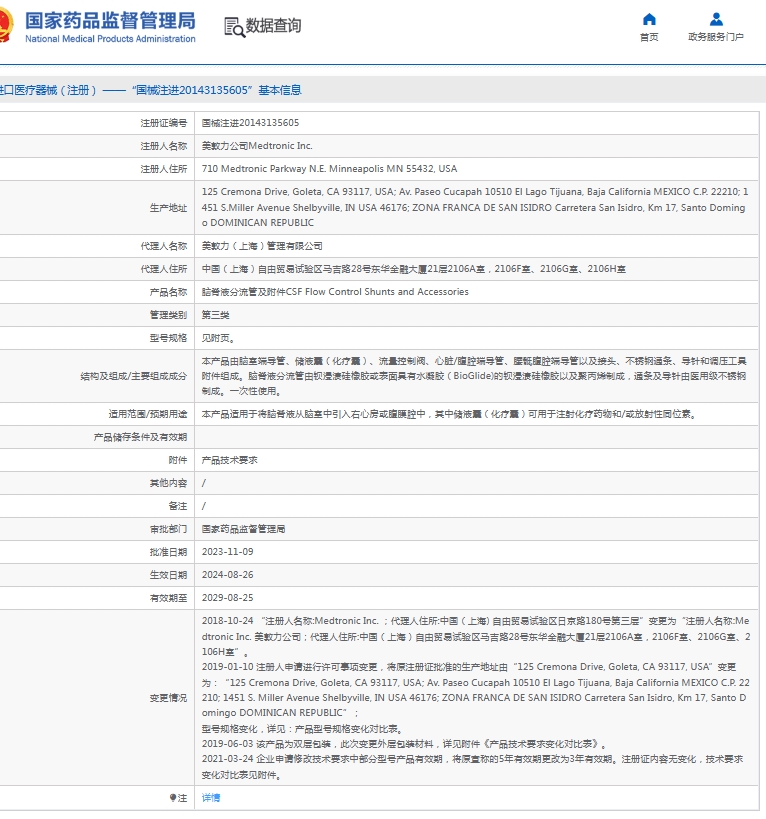
Task: Click the 生产地址 row label
Action: [168, 208]
